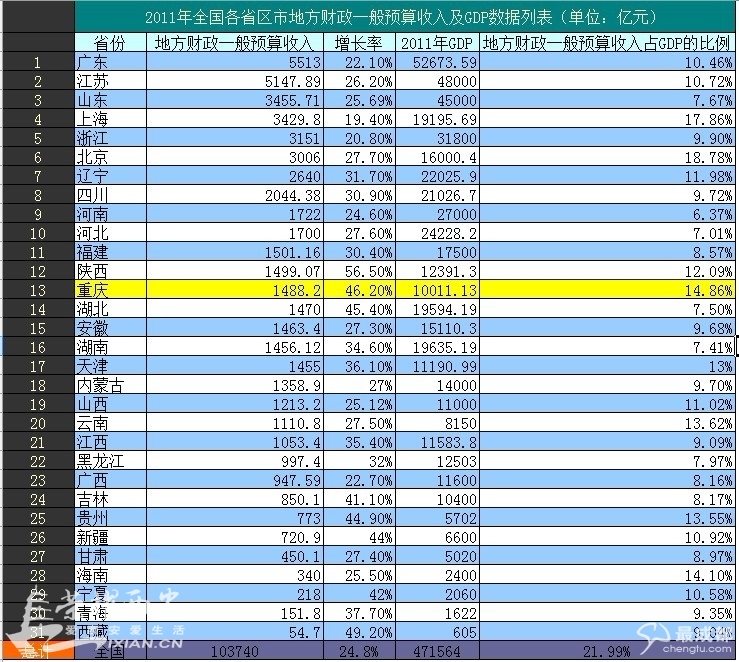Select the 内蒙古 province cell
739x662 pixels.
(x=111, y=385)
